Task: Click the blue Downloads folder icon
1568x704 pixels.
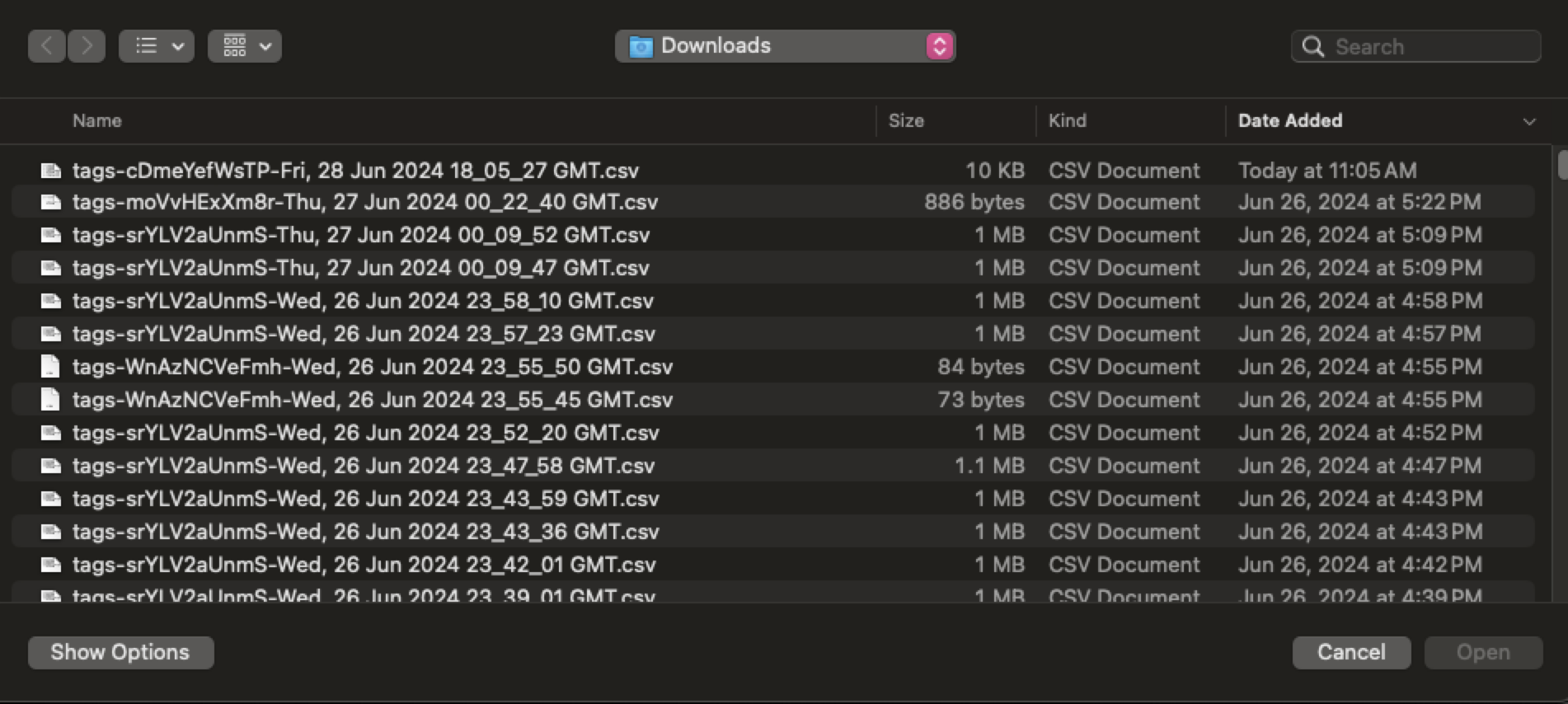Action: 641,47
